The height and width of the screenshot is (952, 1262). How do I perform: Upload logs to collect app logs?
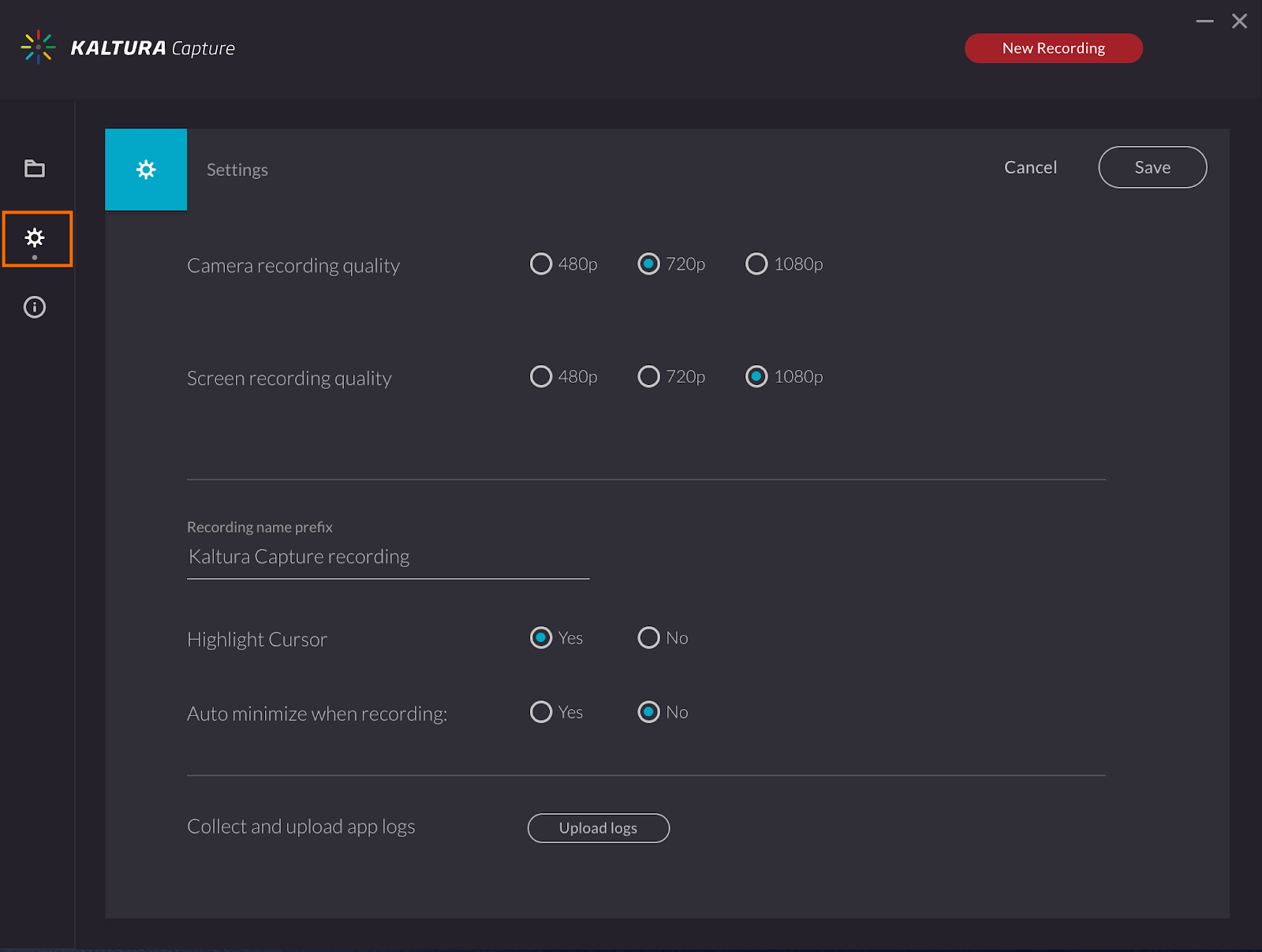tap(598, 828)
